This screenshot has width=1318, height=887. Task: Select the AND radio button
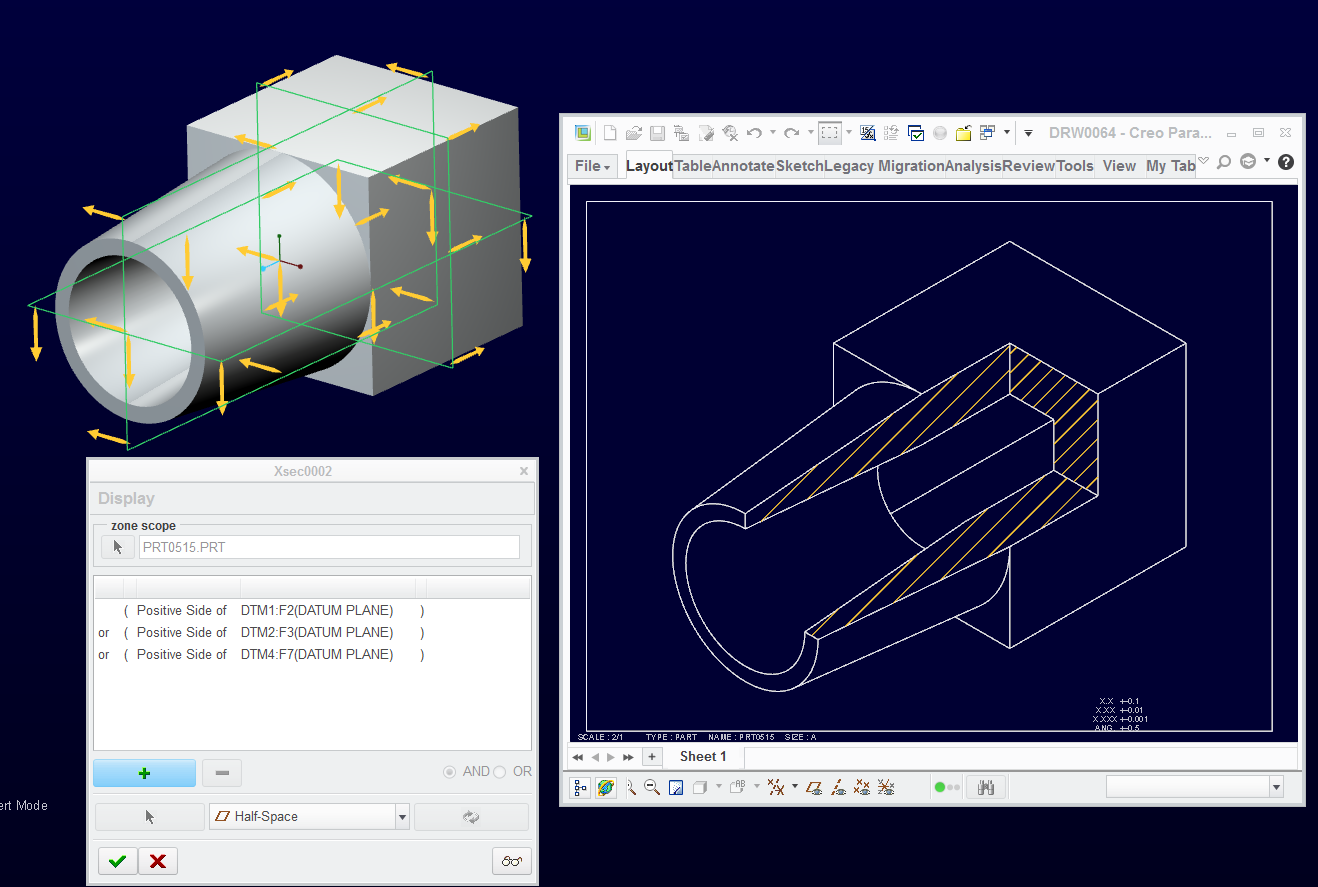coord(449,772)
